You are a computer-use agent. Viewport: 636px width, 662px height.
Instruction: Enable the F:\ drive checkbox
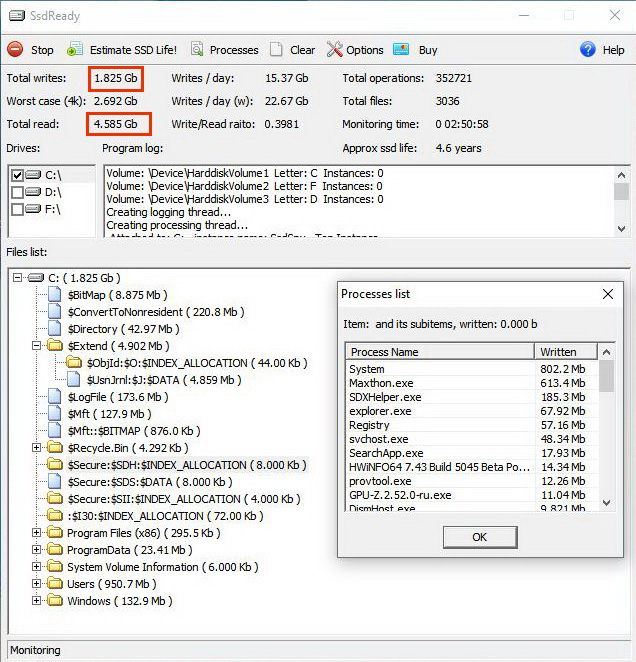pyautogui.click(x=17, y=209)
